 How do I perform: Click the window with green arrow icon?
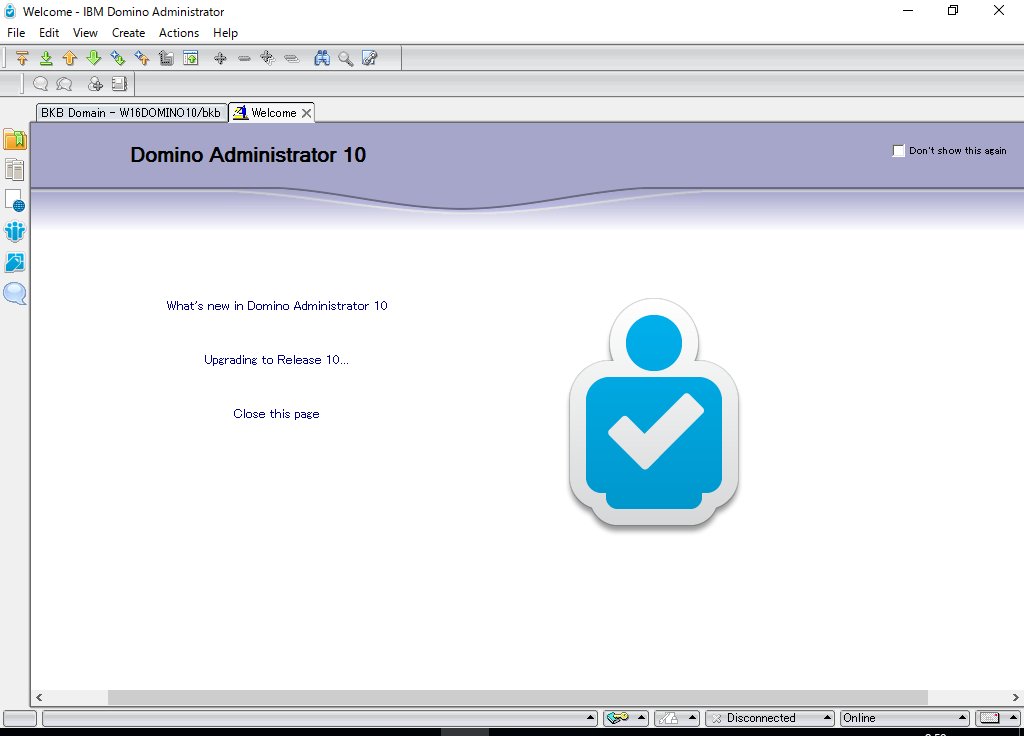(191, 58)
